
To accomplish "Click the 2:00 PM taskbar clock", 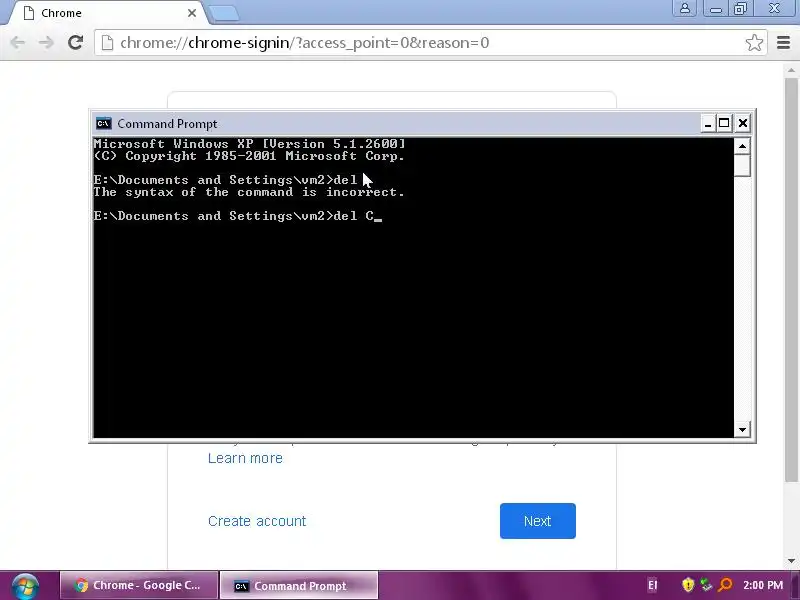I will pos(763,585).
